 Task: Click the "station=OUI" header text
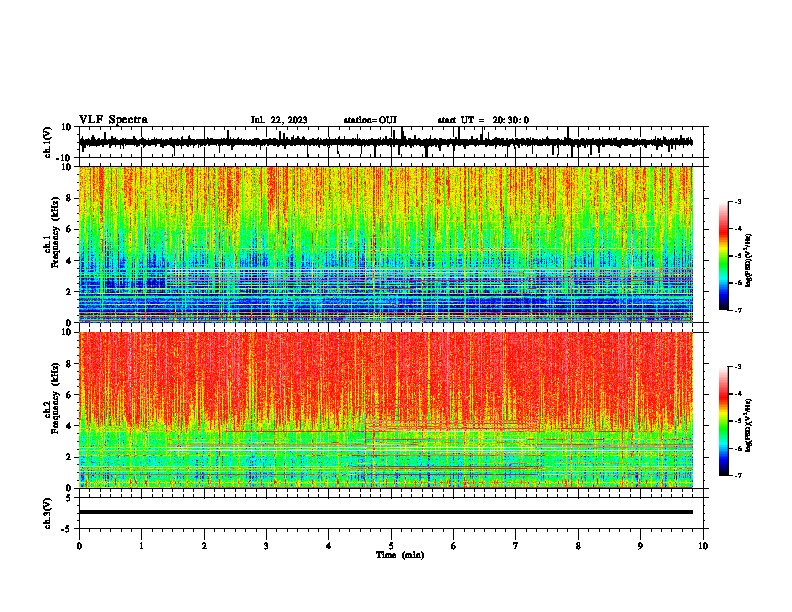click(370, 120)
